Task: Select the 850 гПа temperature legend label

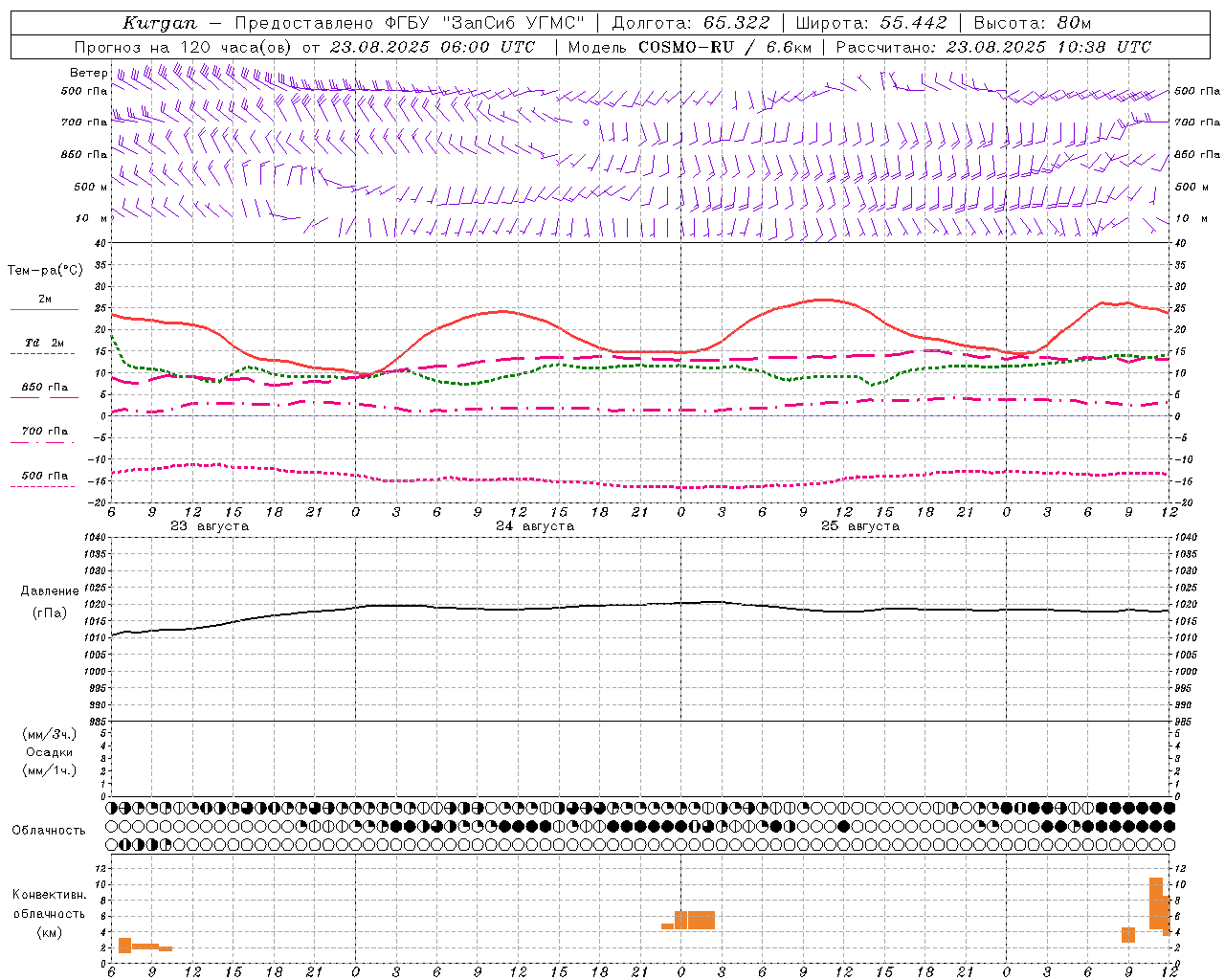Action: [x=45, y=388]
